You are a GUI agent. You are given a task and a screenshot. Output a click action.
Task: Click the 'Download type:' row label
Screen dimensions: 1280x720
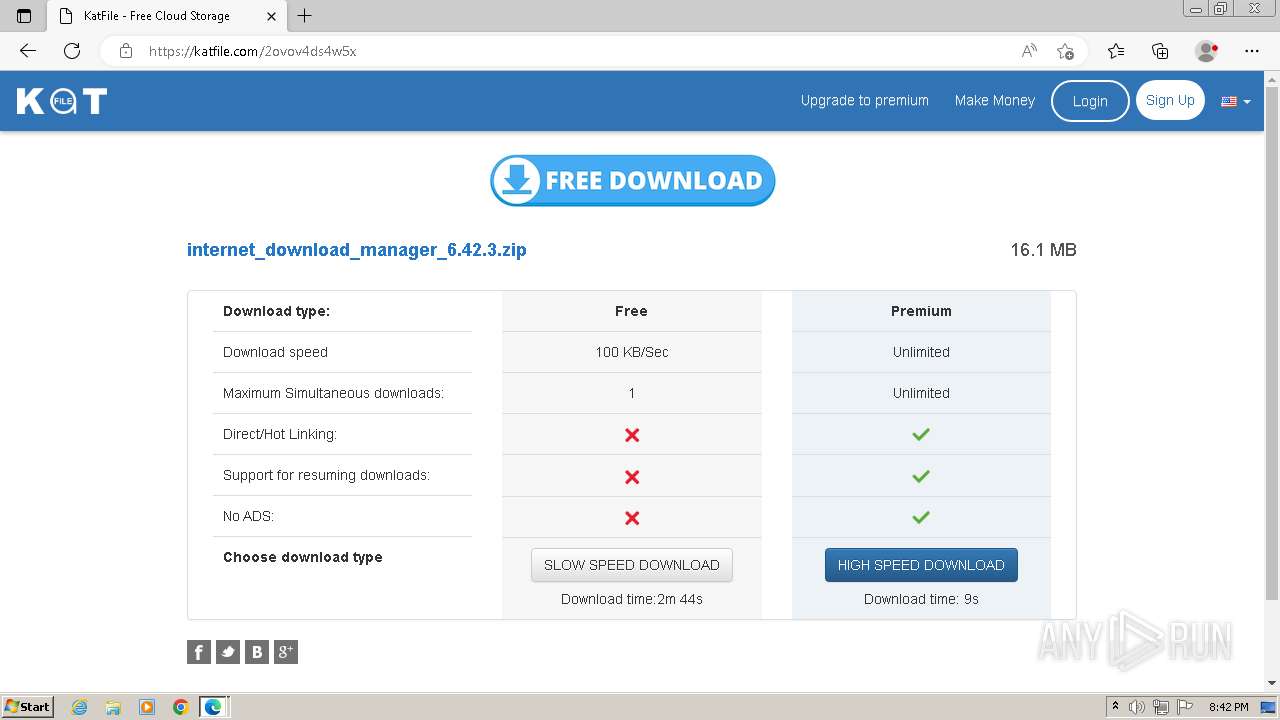pyautogui.click(x=276, y=311)
